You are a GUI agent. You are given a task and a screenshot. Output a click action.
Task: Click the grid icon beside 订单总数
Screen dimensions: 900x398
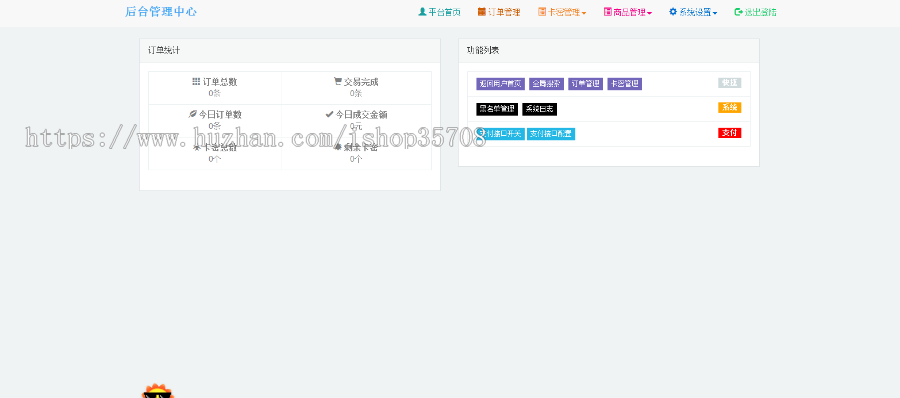click(196, 82)
